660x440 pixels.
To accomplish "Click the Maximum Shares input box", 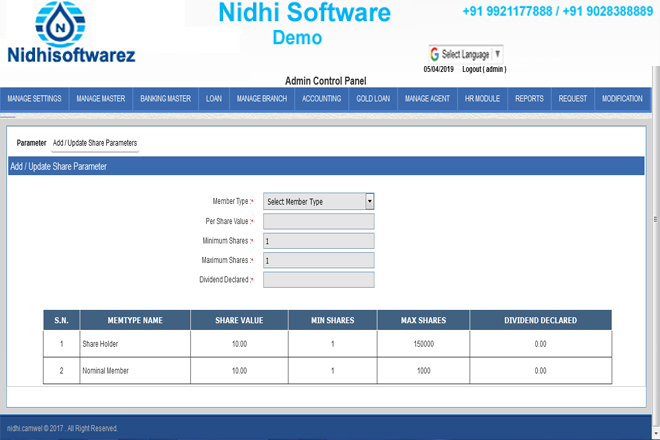I will point(318,260).
